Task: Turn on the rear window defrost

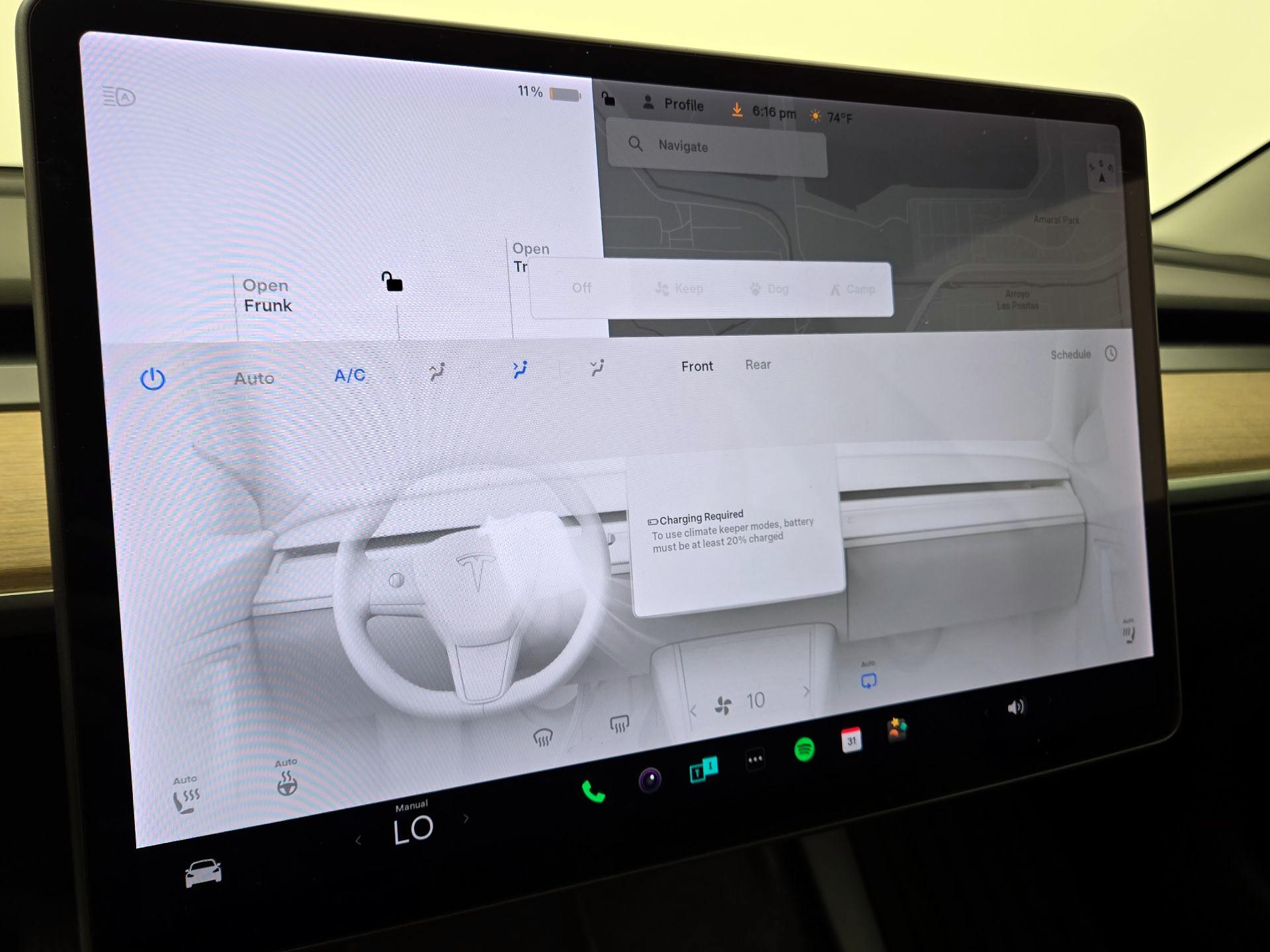Action: (619, 724)
